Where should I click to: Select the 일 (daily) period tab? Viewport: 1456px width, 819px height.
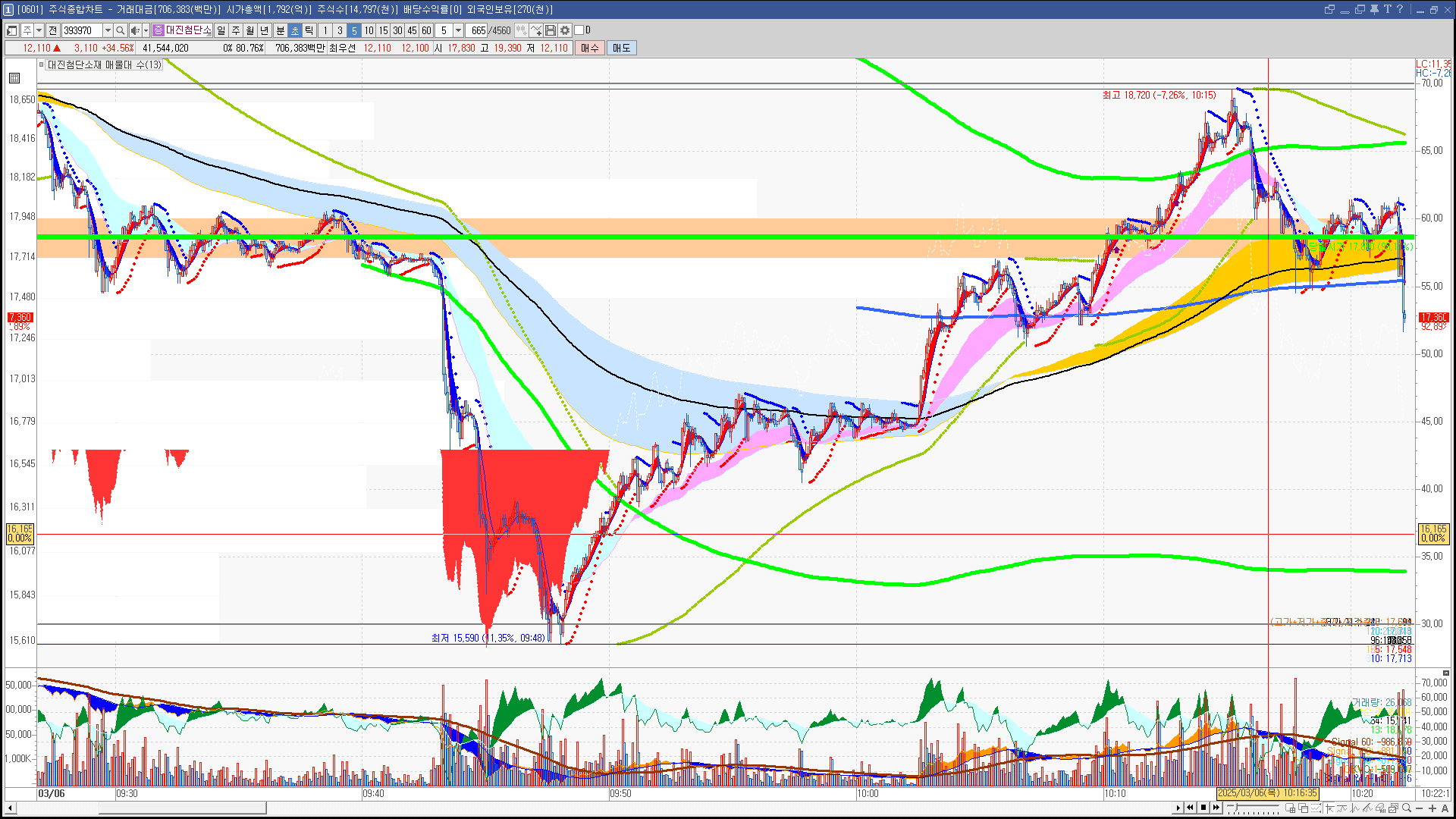coord(221,30)
